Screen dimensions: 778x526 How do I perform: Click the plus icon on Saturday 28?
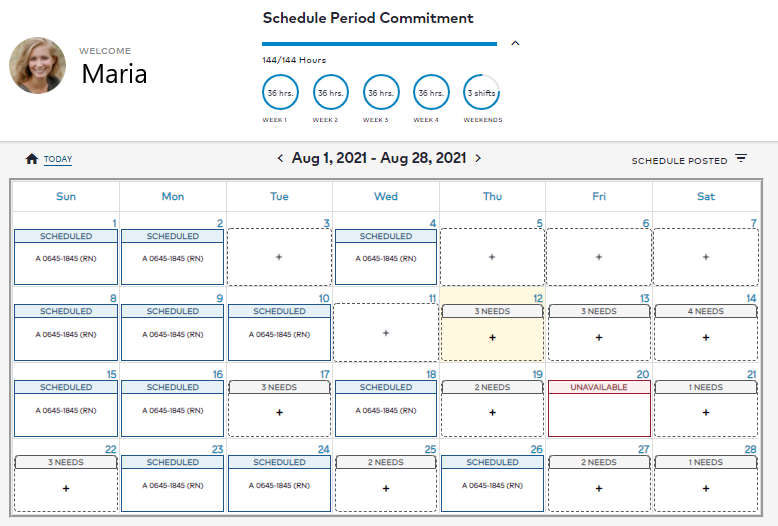[706, 488]
